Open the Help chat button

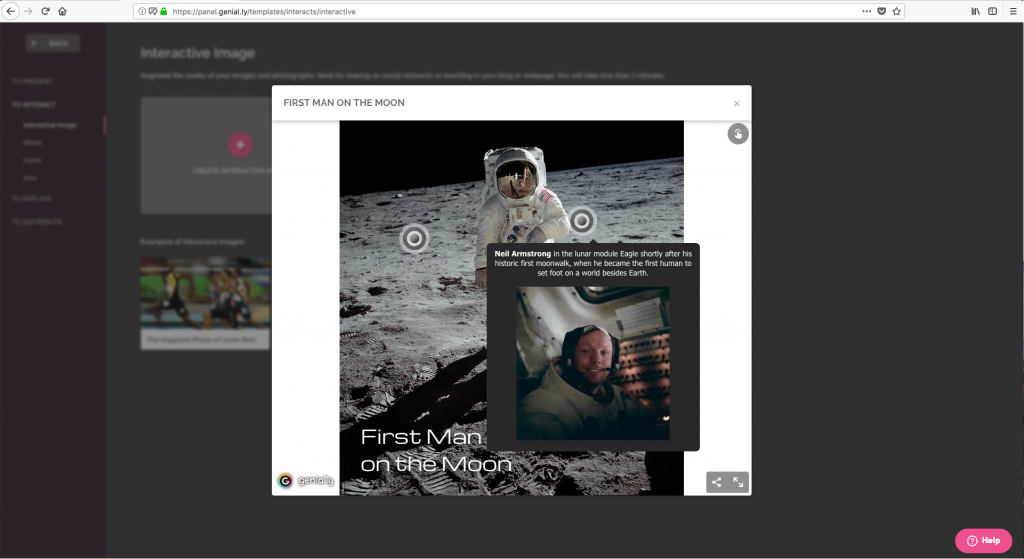(x=983, y=540)
